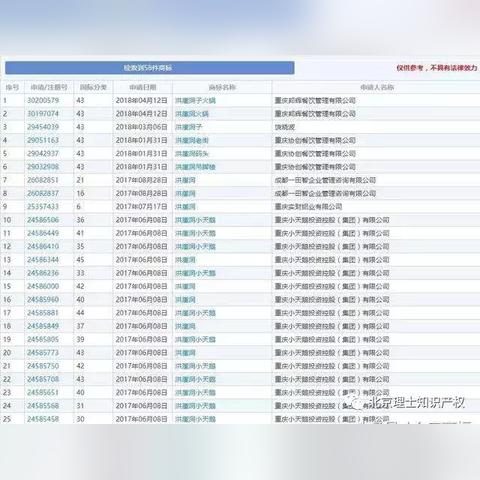Viewport: 480px width, 480px height.
Task: Open trademark name 洪崖洞小天鹅 in row 22
Action: [195, 379]
